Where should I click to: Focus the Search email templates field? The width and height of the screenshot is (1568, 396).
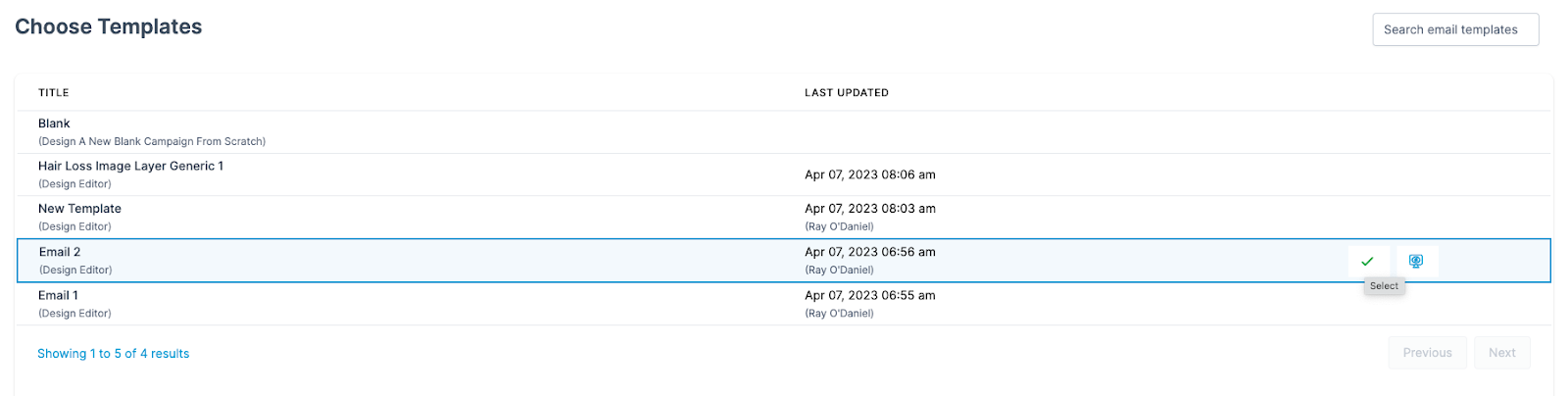(1454, 29)
